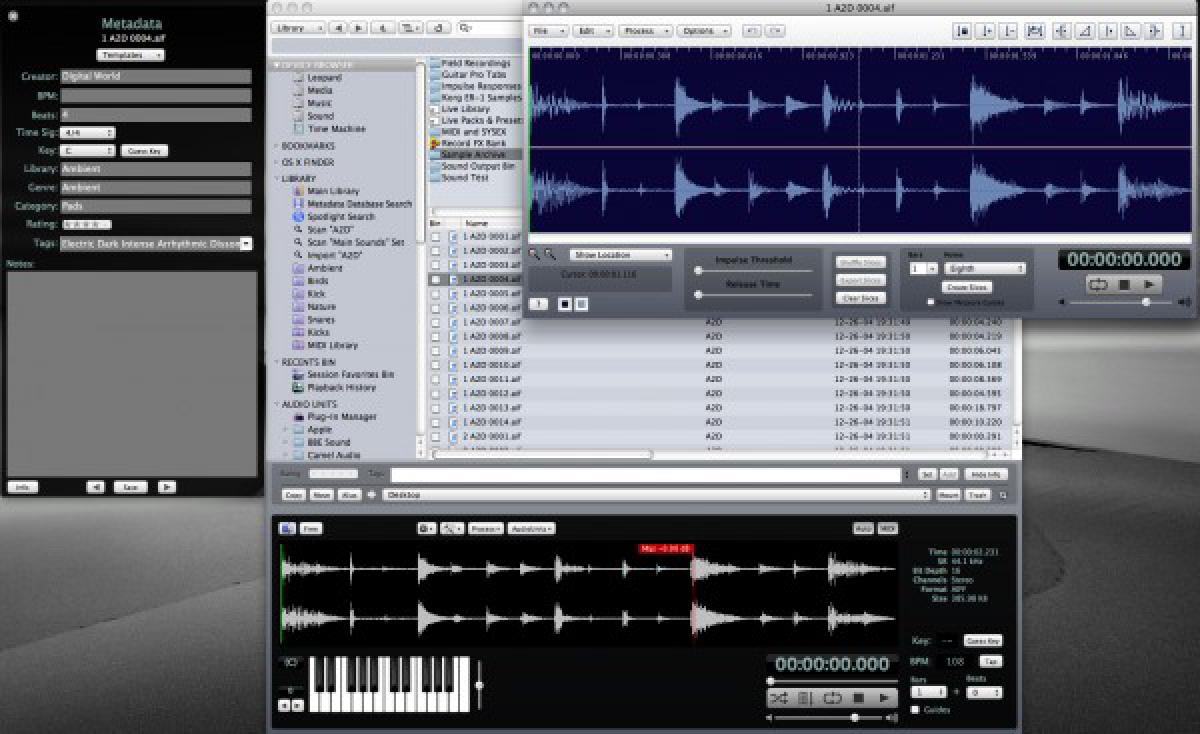Toggle the Auto button in player
The height and width of the screenshot is (734, 1200).
[862, 528]
